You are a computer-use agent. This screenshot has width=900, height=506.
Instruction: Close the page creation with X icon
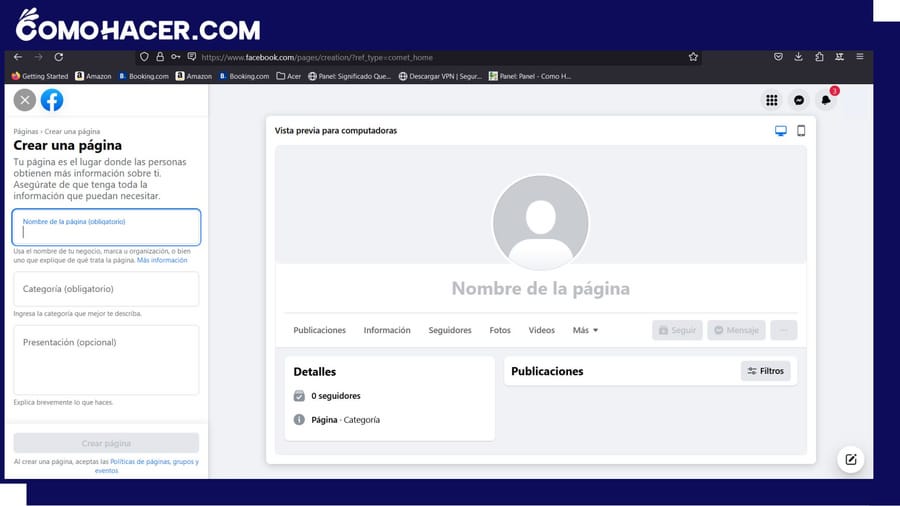coord(25,100)
